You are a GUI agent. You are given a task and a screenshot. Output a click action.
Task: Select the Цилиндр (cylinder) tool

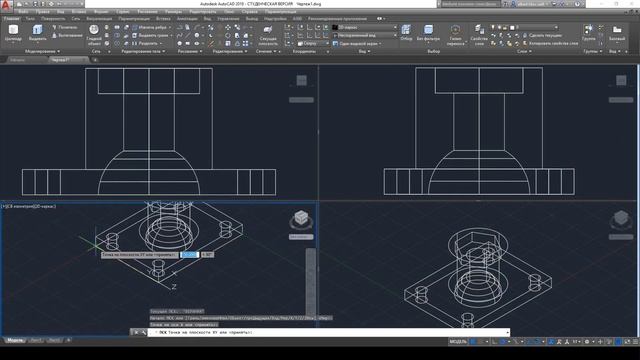[13, 33]
